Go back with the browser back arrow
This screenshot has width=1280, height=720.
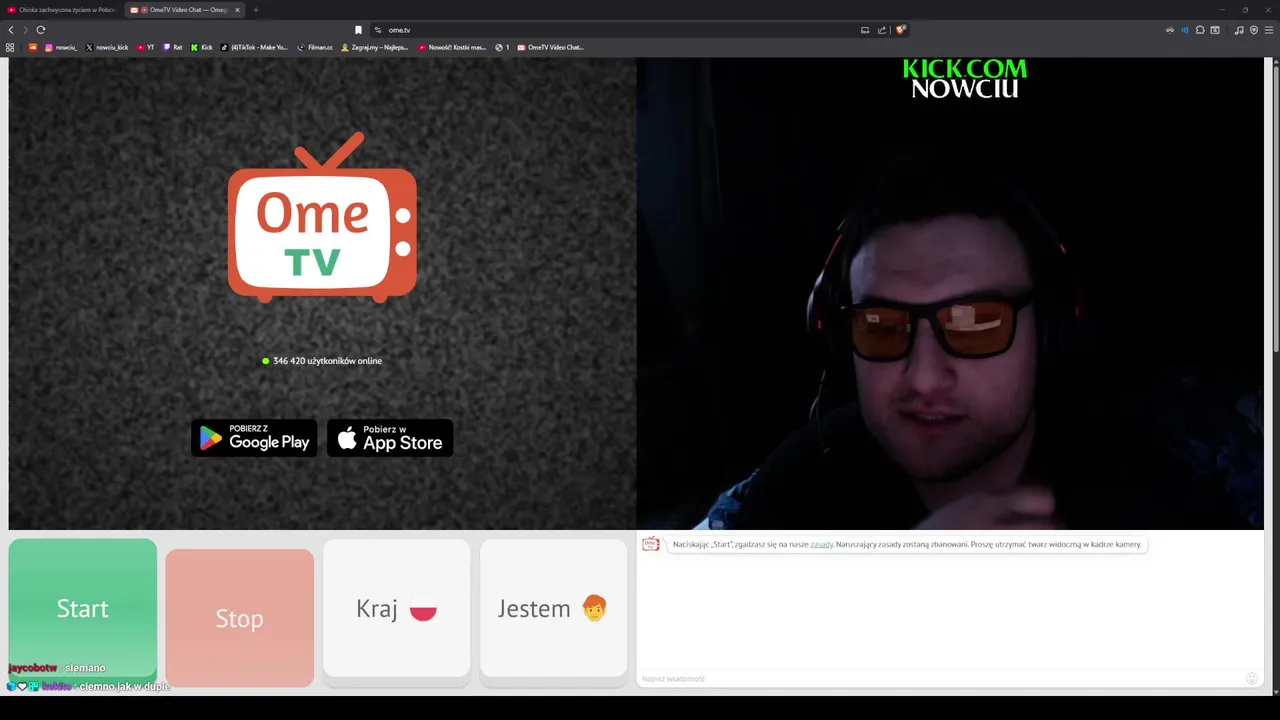[11, 30]
